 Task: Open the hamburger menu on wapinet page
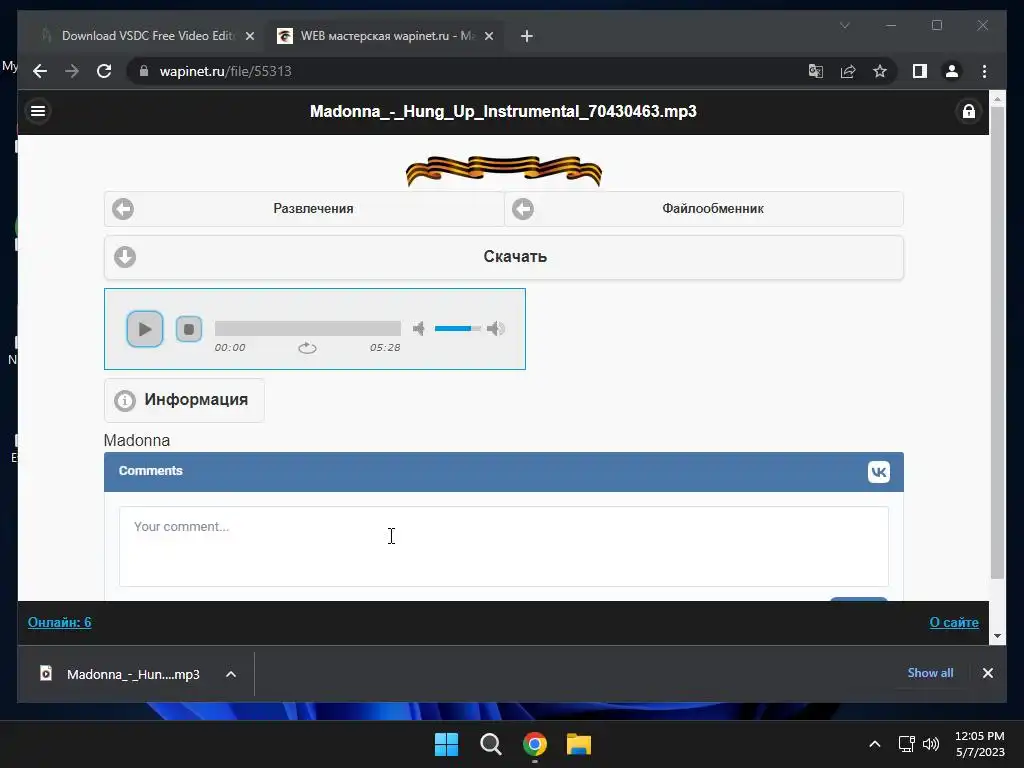(38, 111)
